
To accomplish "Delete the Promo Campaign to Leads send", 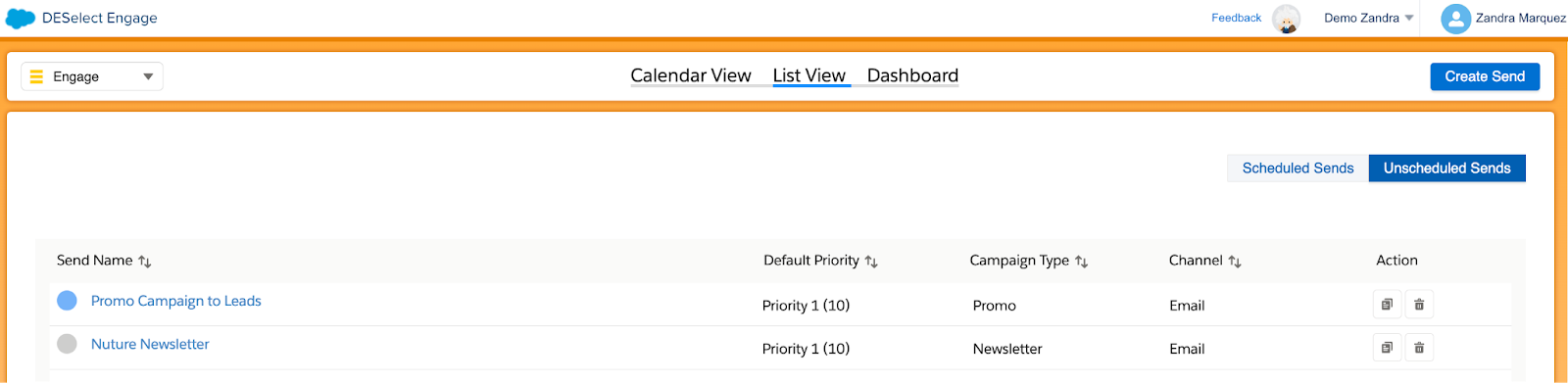I will pyautogui.click(x=1419, y=305).
